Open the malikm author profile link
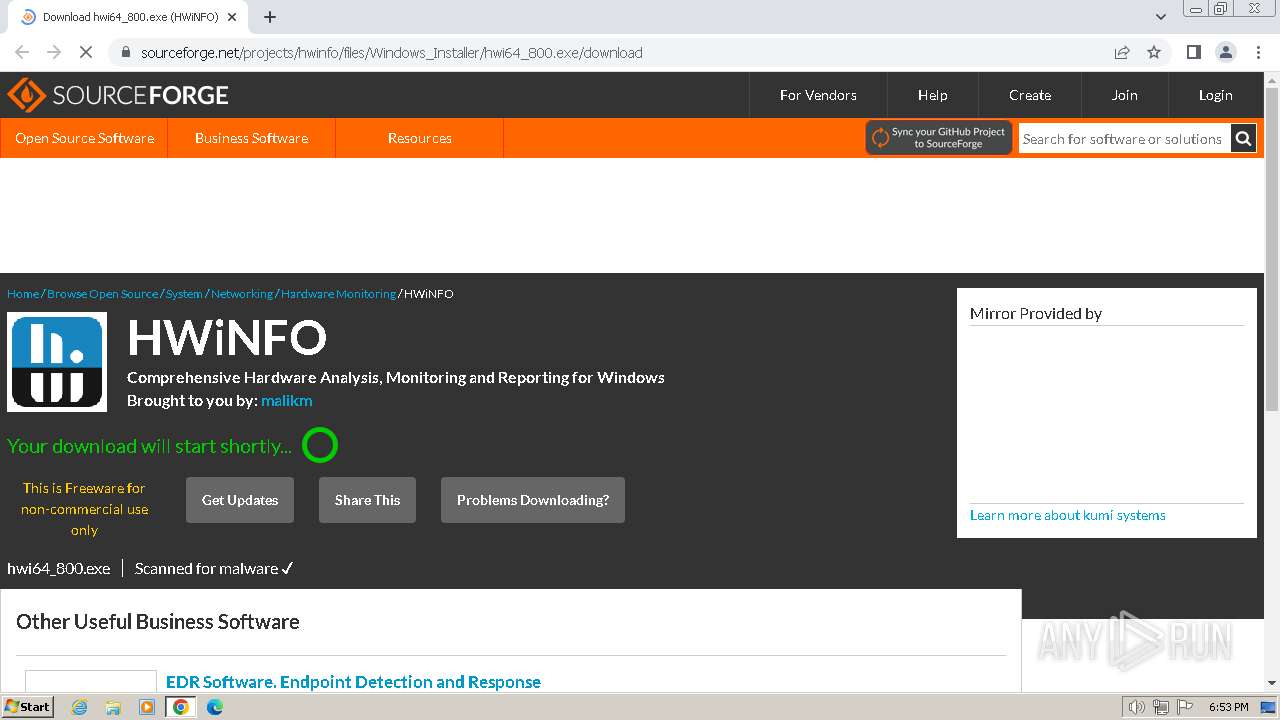 click(x=287, y=401)
